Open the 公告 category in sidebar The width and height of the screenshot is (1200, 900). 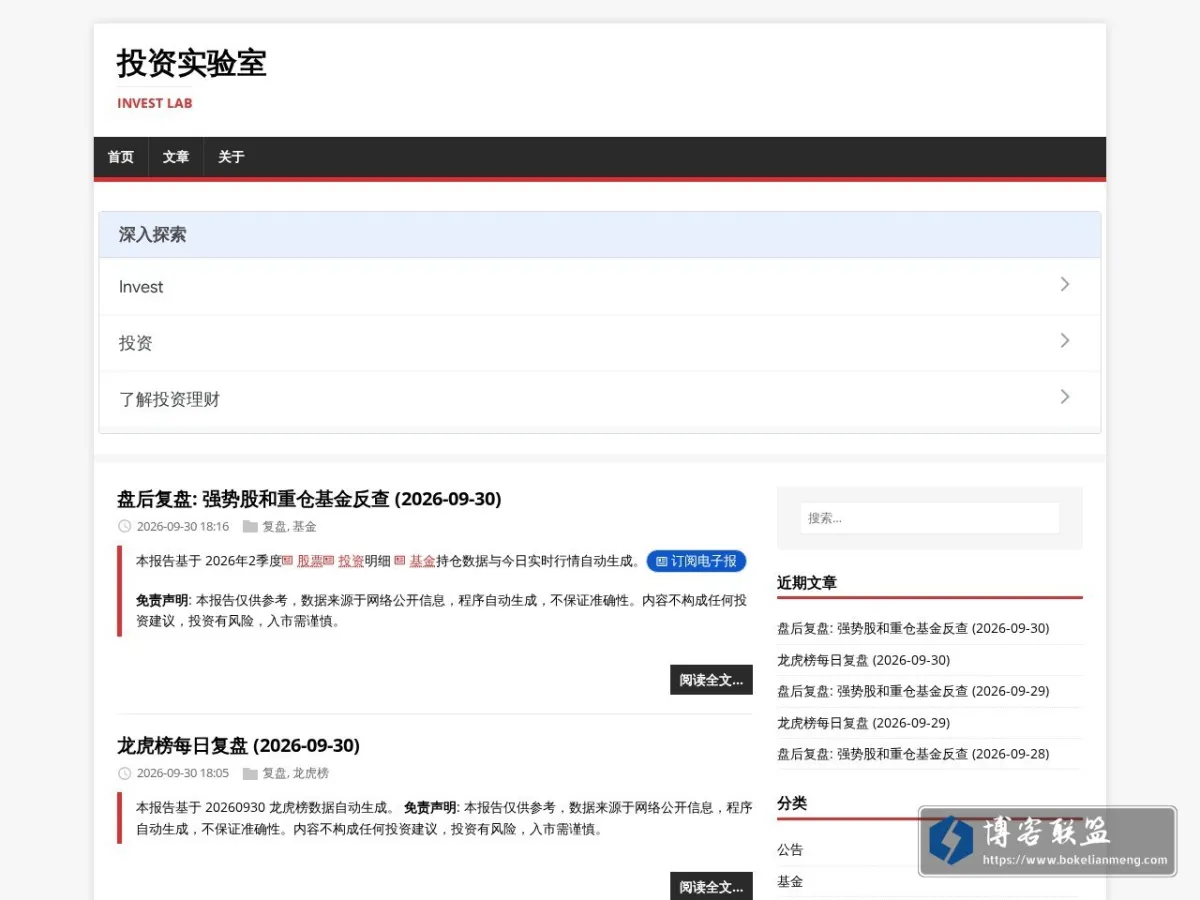(790, 849)
